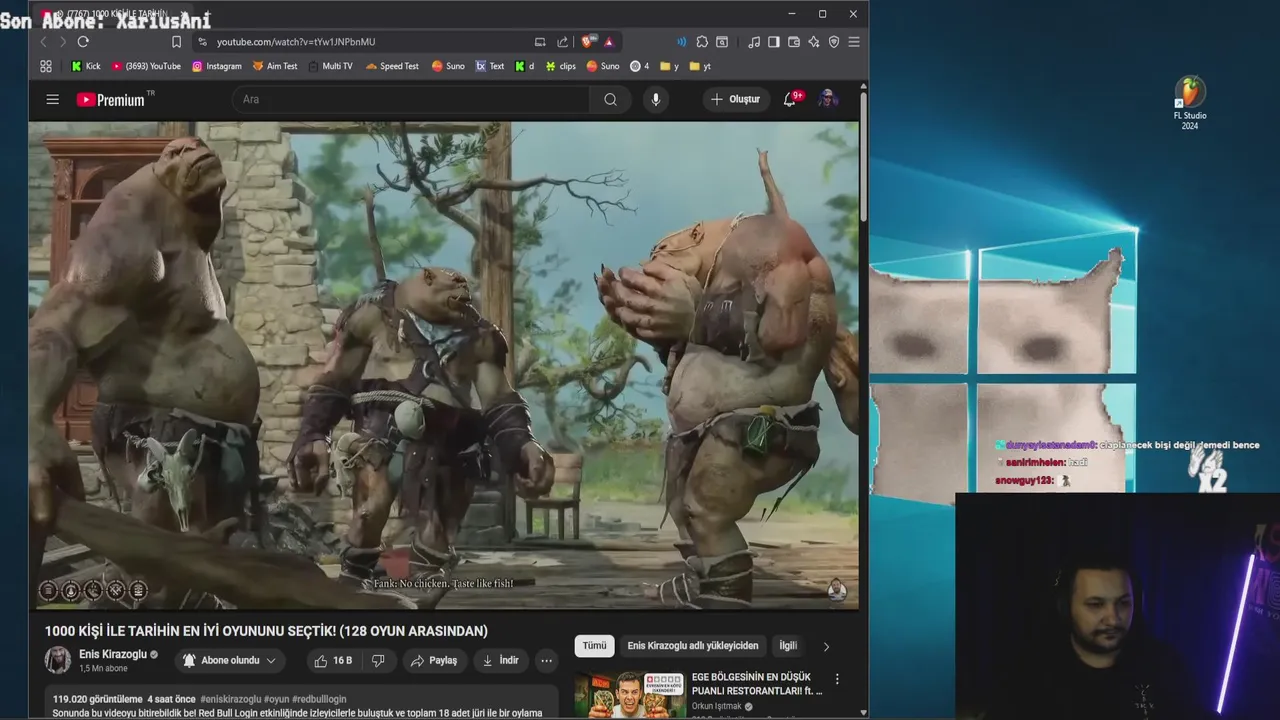The width and height of the screenshot is (1280, 720).
Task: Open the Speed Test bookmark
Action: pyautogui.click(x=392, y=66)
